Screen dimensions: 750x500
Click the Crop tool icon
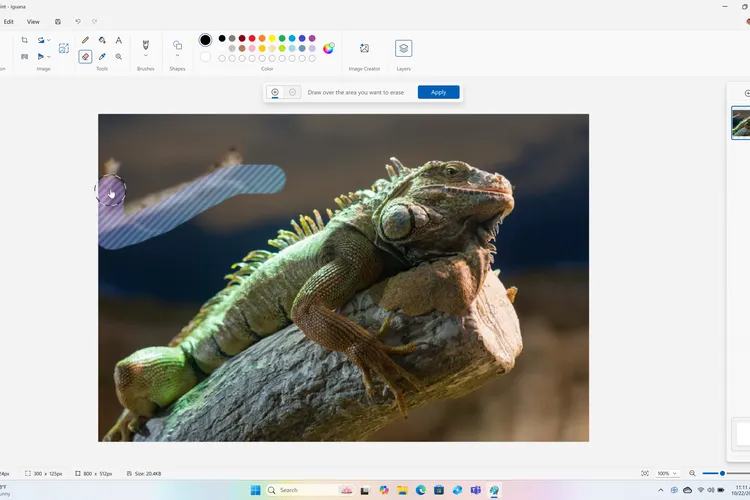tap(25, 40)
